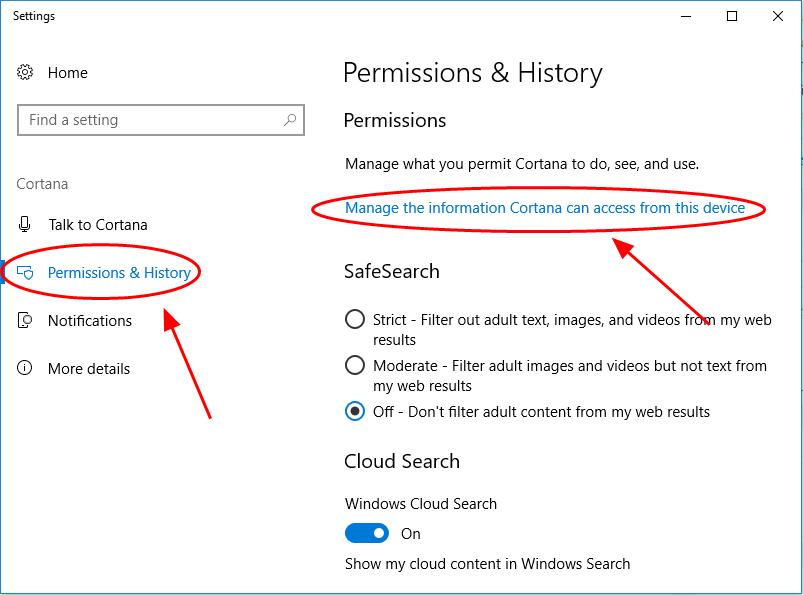Select Off SafeSearch radio button

coord(355,411)
